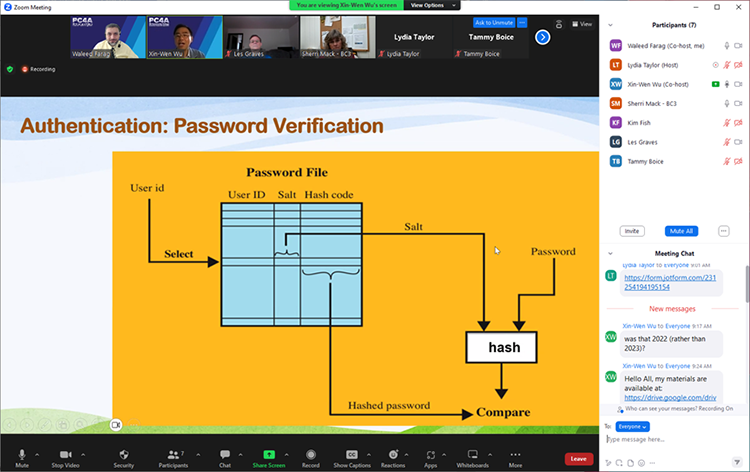The width and height of the screenshot is (750, 472).
Task: Open the 'Everyone' chat recipient dropdown
Action: click(632, 427)
